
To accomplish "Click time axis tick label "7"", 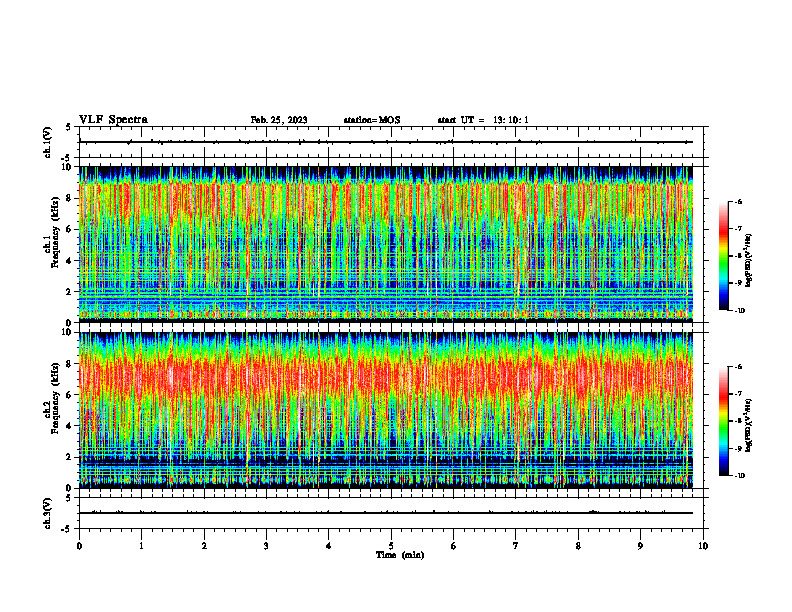I will click(x=516, y=546).
